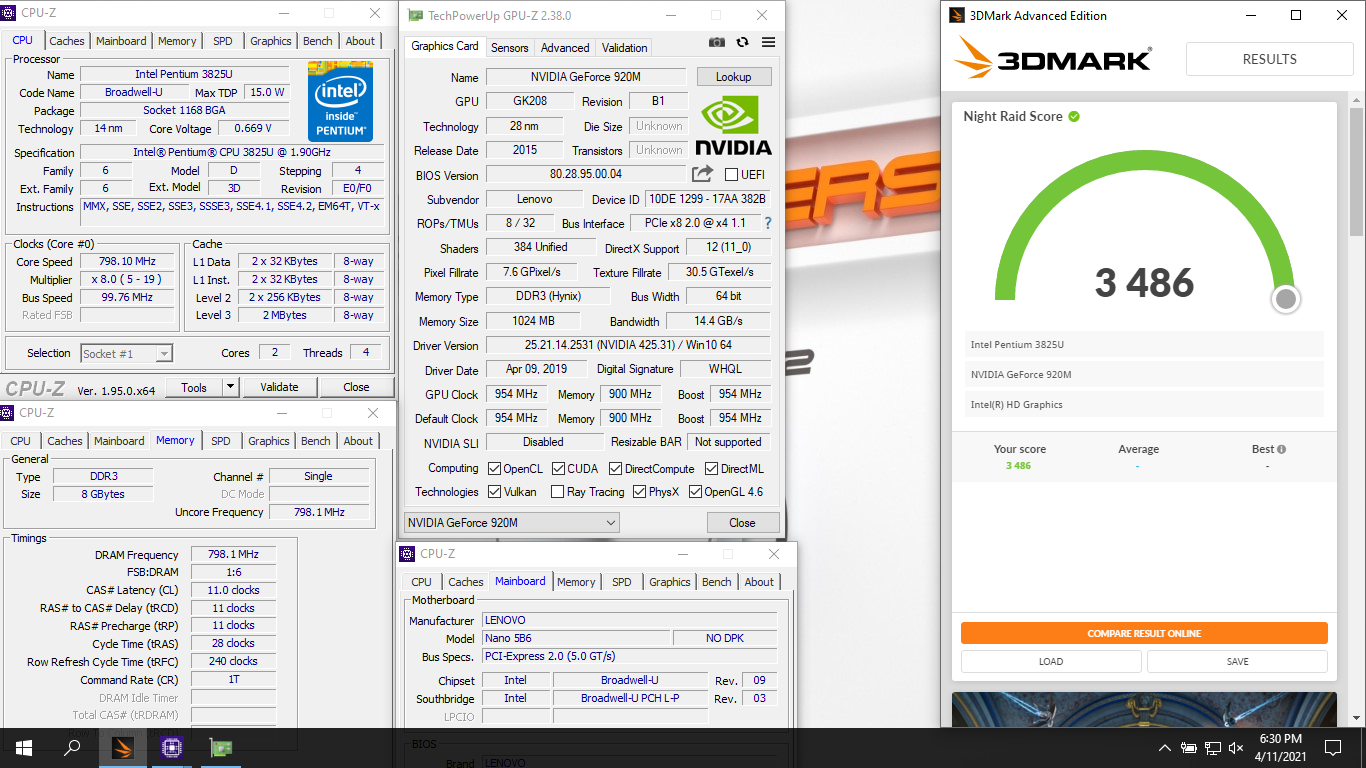Switch to the Advanced tab in GPU-Z
This screenshot has width=1366, height=768.
click(565, 47)
